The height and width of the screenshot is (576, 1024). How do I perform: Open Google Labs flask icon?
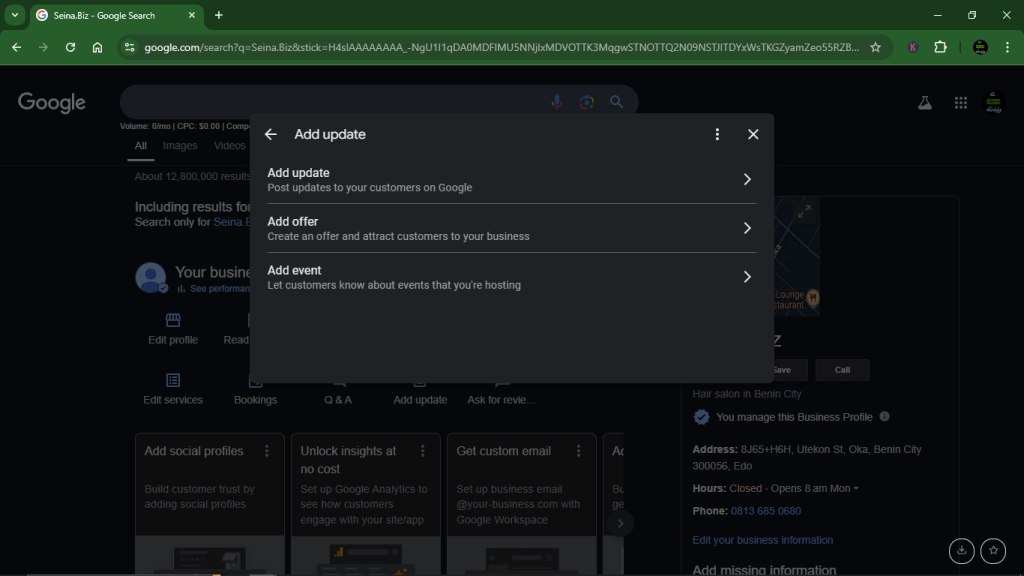(925, 101)
